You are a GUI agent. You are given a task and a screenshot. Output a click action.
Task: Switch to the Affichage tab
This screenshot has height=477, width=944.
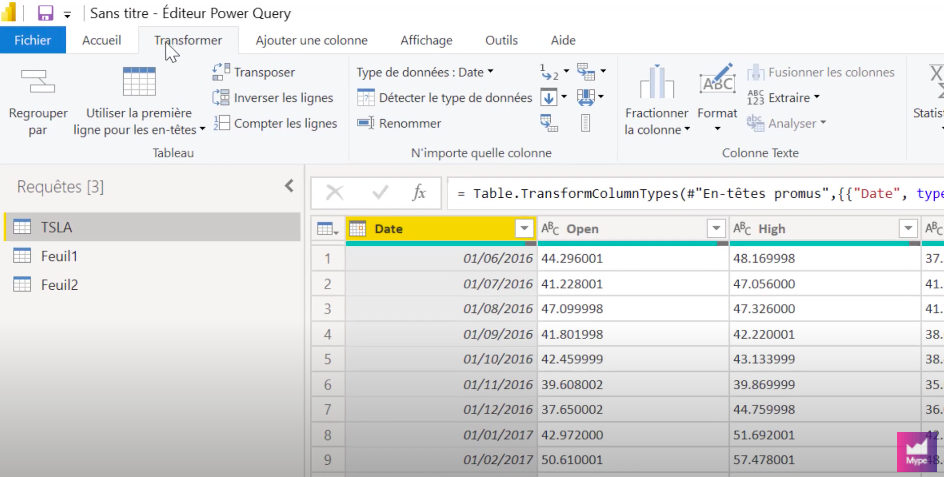426,40
